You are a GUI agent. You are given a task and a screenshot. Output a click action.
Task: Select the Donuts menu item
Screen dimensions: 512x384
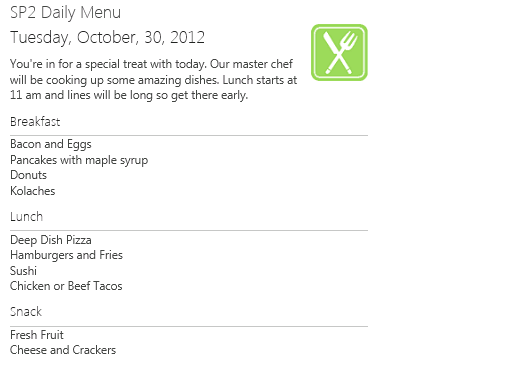click(28, 175)
